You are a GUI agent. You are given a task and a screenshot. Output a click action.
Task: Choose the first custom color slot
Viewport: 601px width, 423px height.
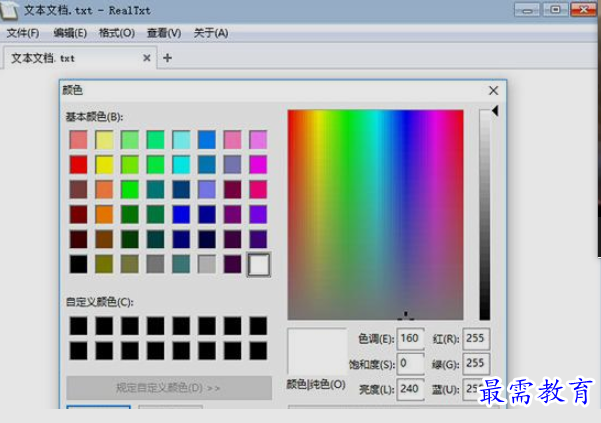click(x=79, y=326)
